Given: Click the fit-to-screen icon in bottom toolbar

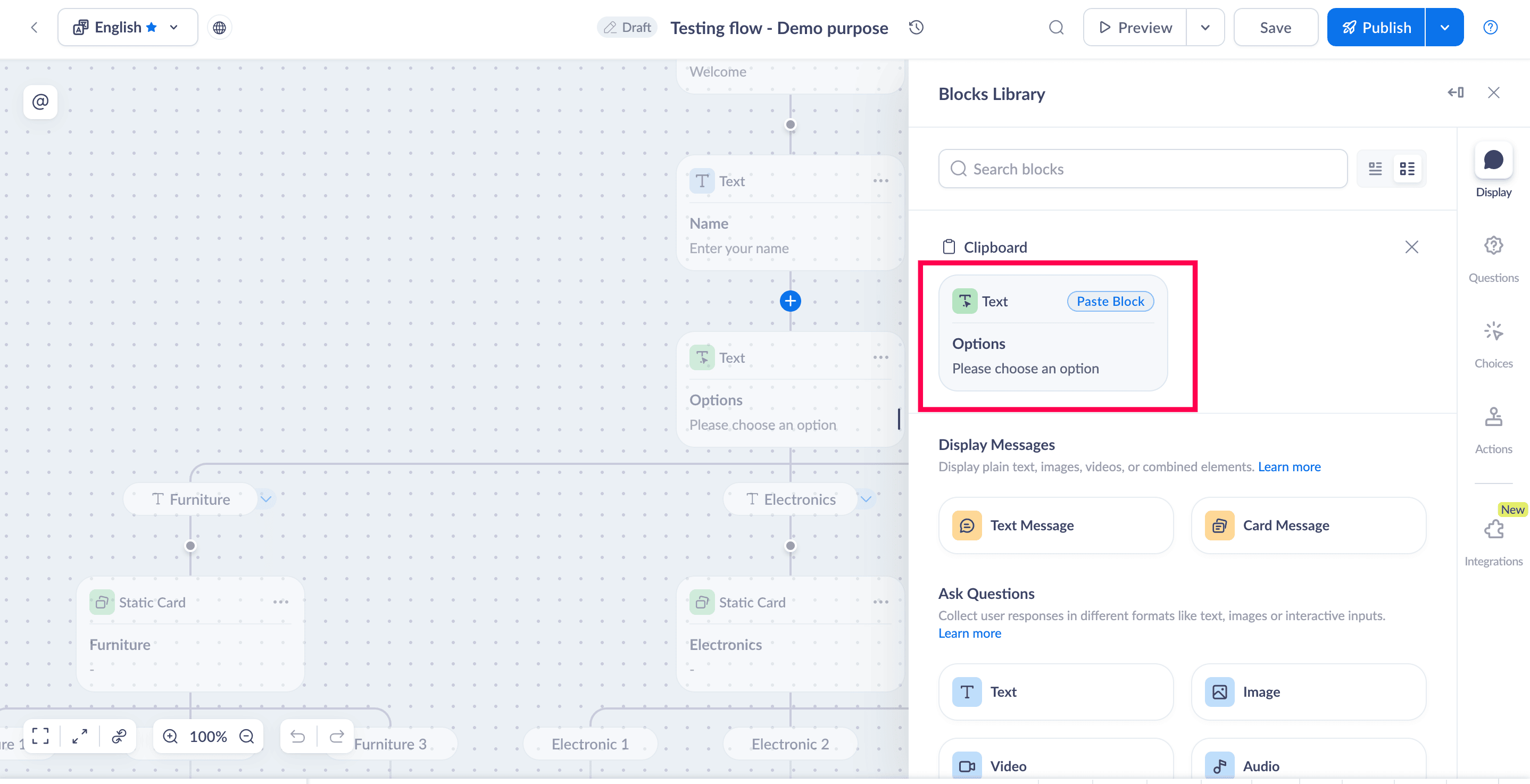Looking at the screenshot, I should pyautogui.click(x=40, y=737).
